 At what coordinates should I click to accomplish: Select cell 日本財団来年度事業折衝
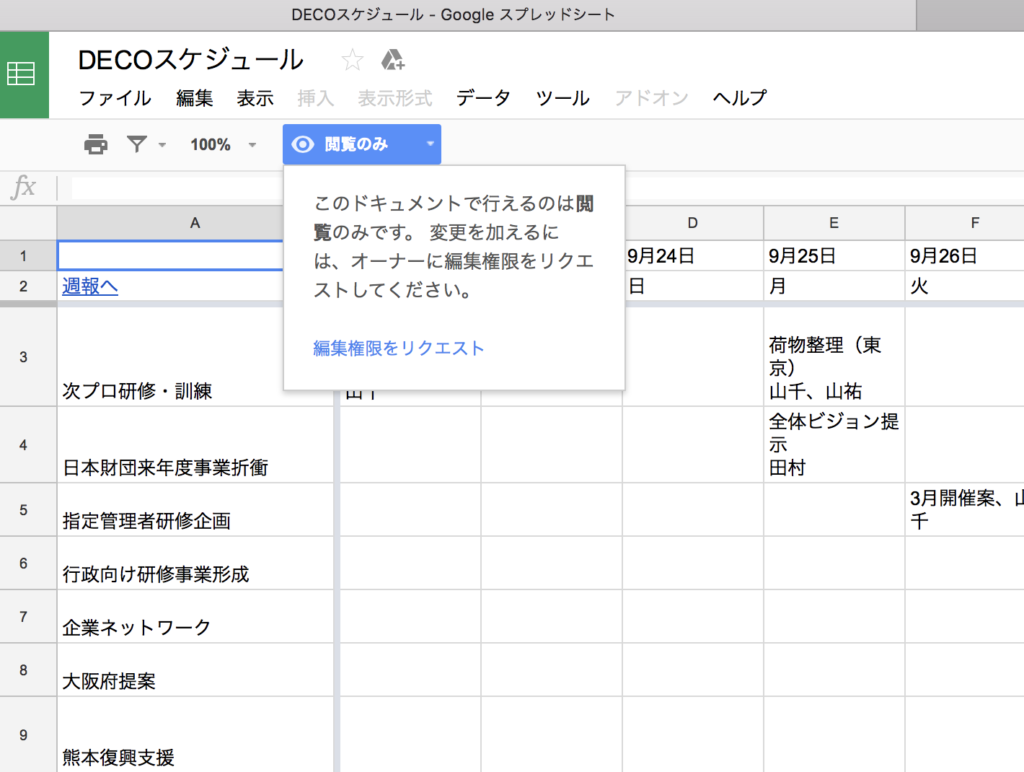pyautogui.click(x=195, y=445)
